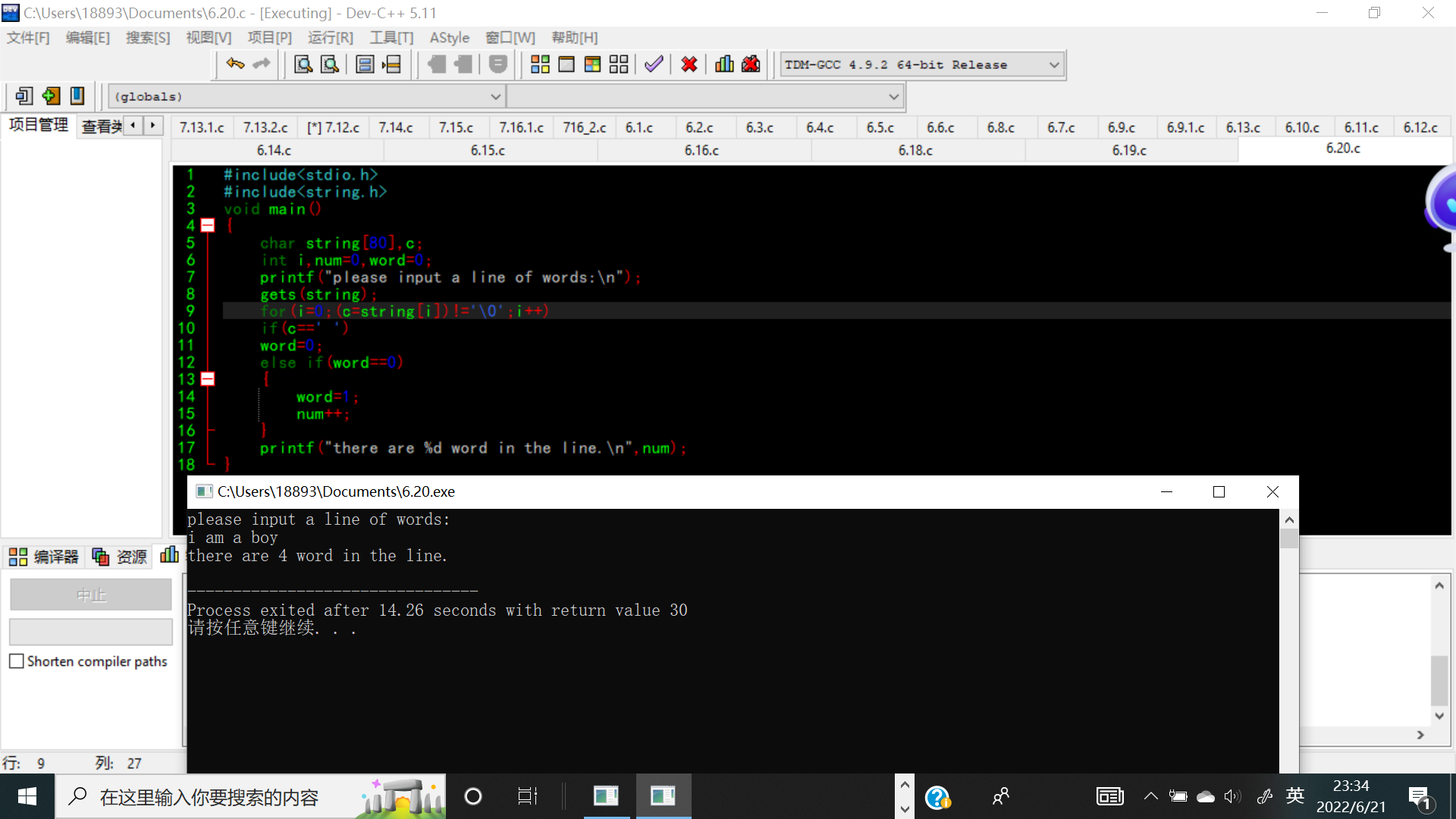Click the Run window icon
Image resolution: width=1456 pixels, height=819 pixels.
566,64
